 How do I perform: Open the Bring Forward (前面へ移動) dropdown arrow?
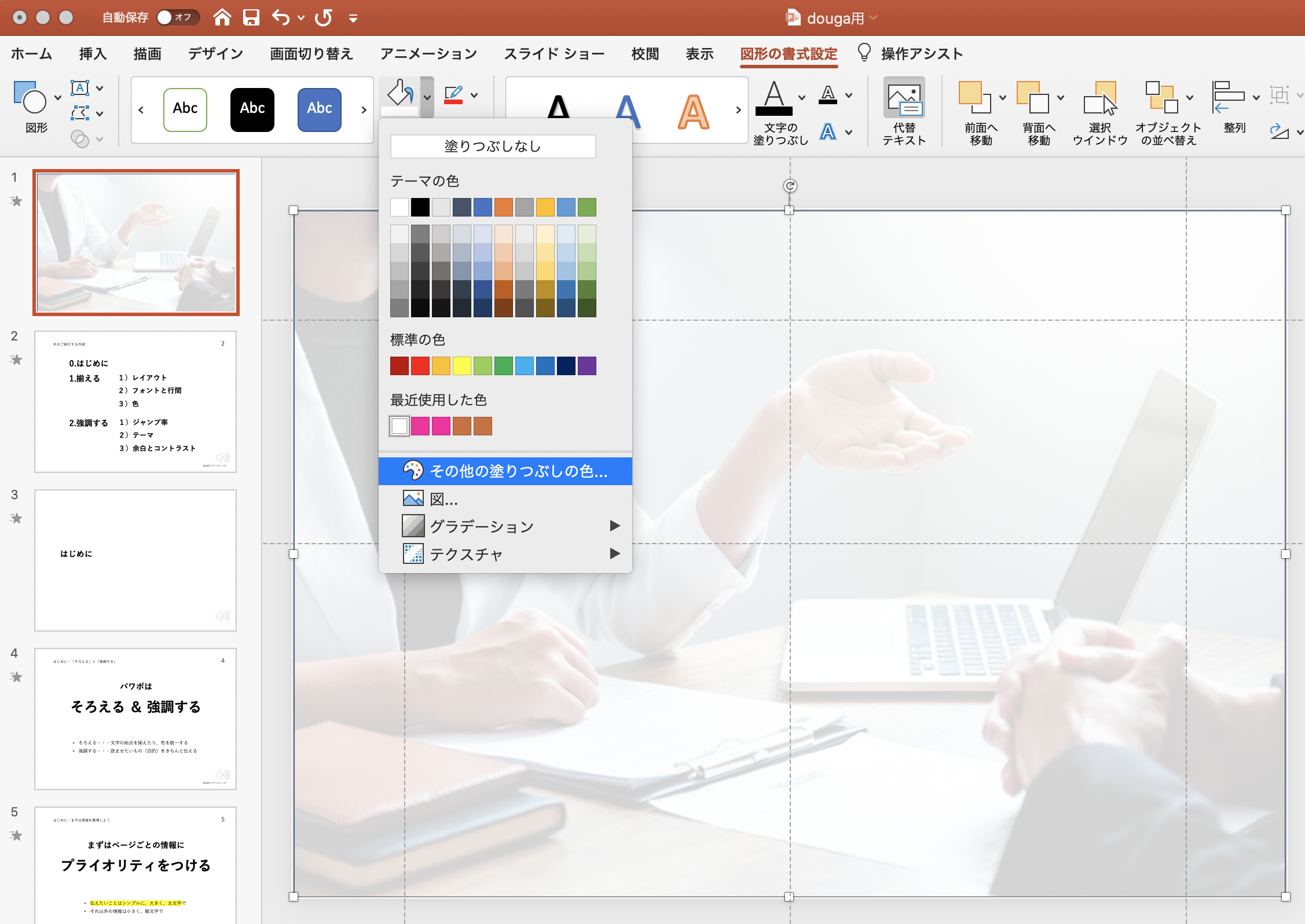click(x=1003, y=97)
